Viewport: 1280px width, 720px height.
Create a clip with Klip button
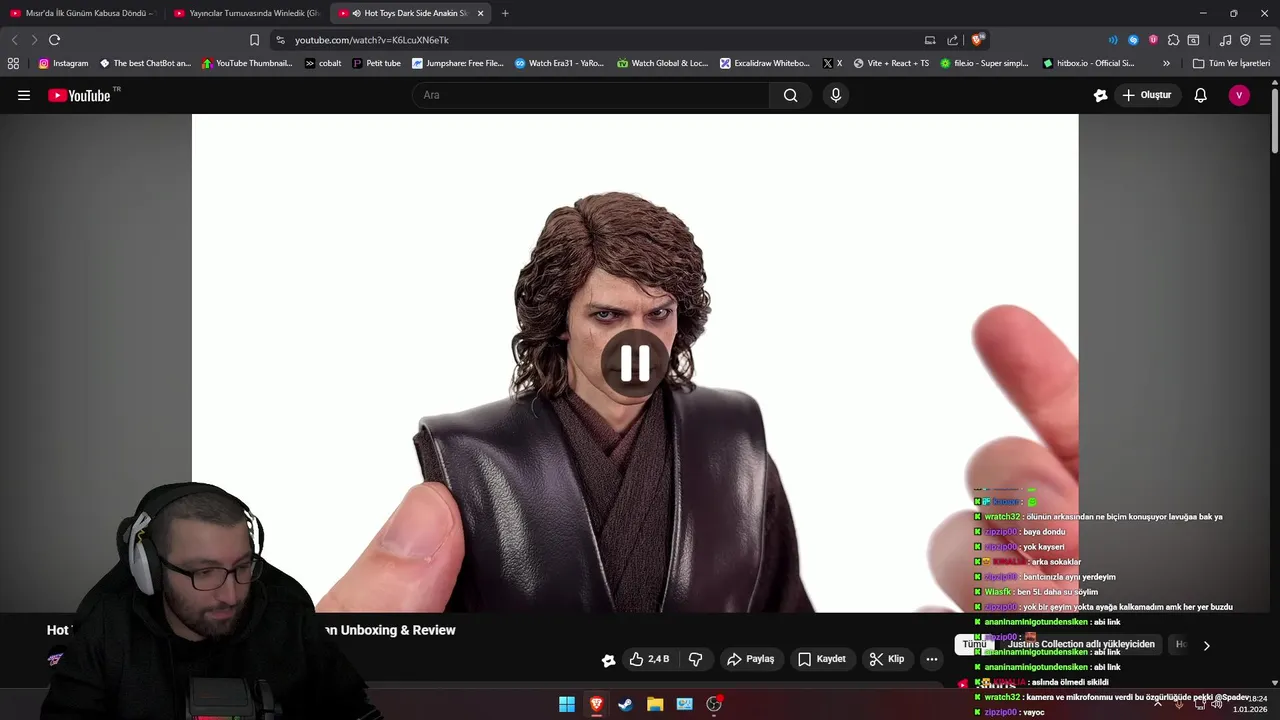click(x=887, y=659)
